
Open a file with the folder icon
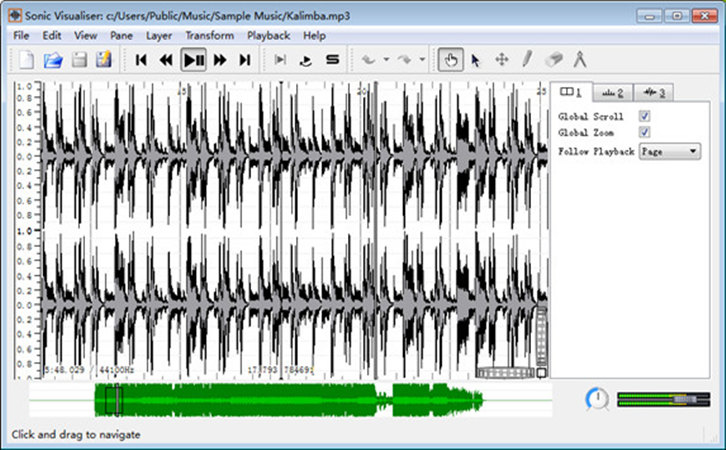coord(53,60)
